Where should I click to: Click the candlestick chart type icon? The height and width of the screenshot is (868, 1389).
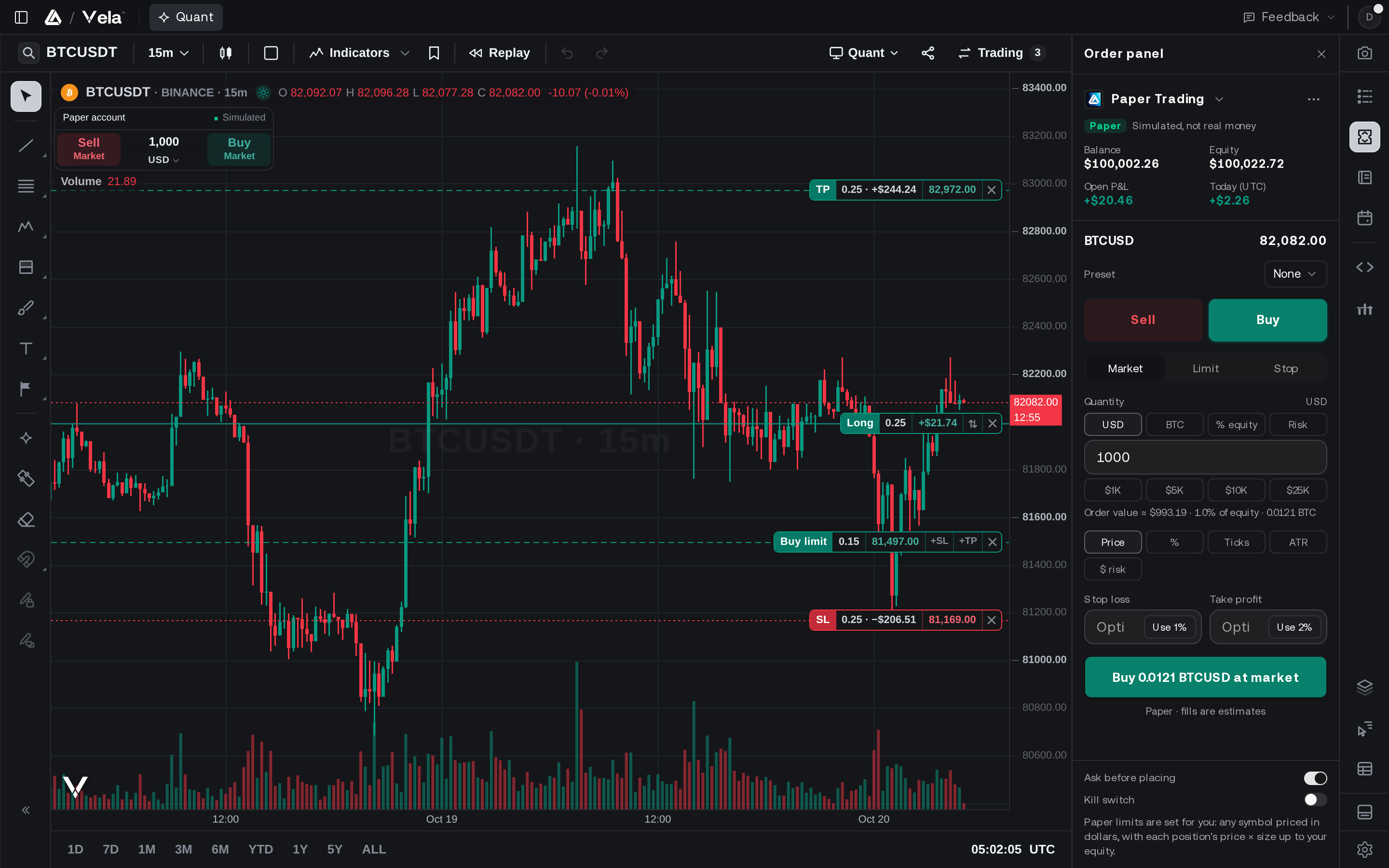point(226,53)
